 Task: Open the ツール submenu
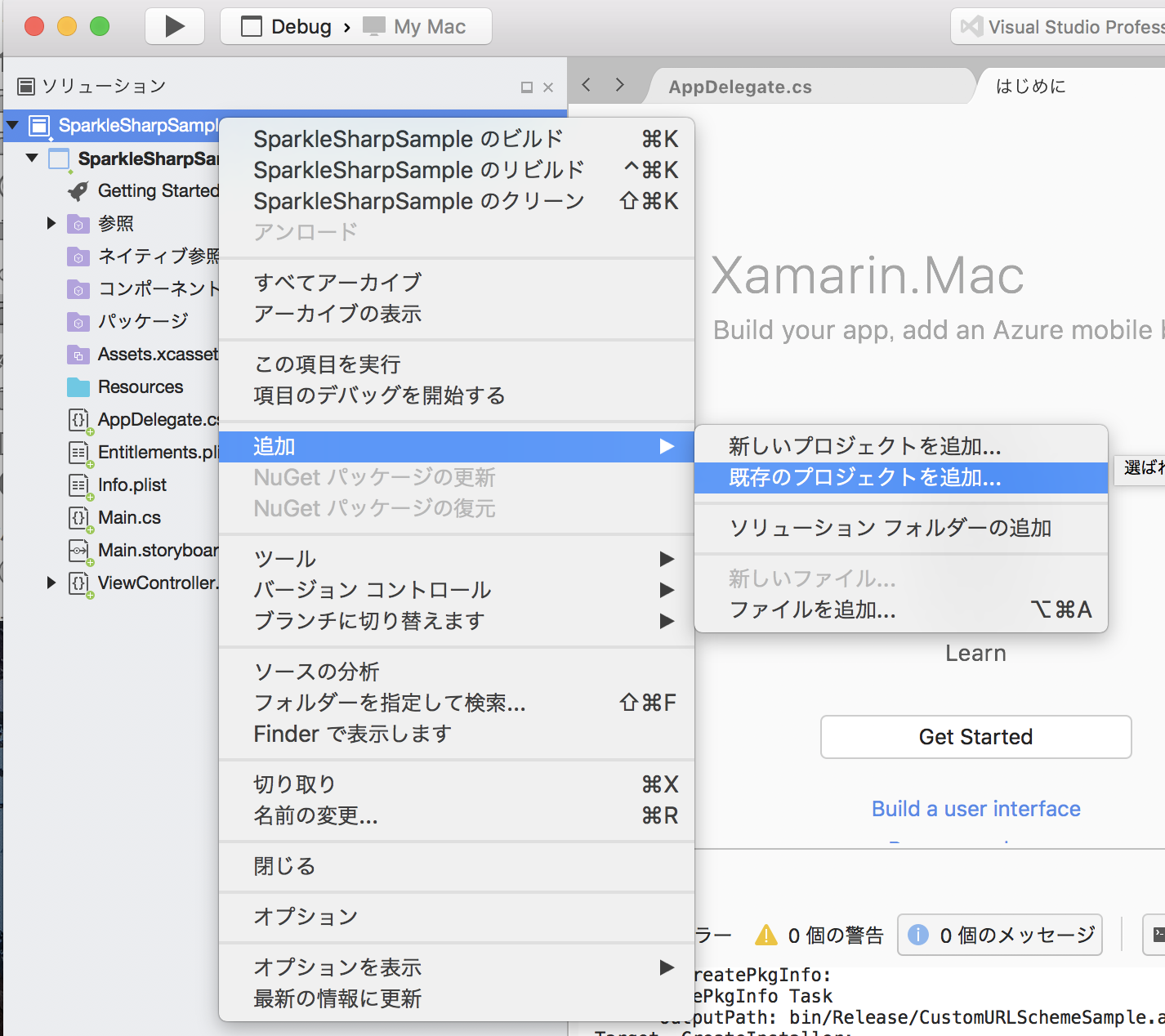click(457, 559)
